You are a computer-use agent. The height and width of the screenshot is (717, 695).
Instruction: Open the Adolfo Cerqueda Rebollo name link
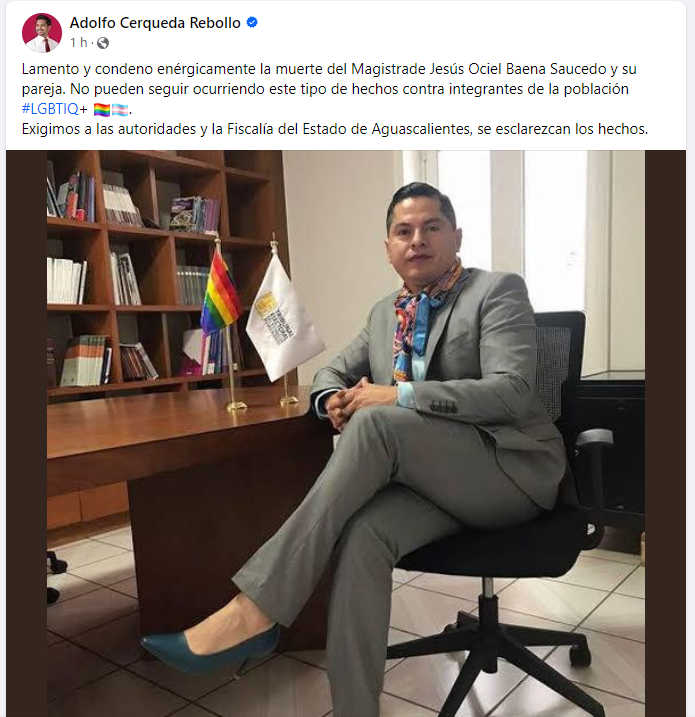pos(155,22)
